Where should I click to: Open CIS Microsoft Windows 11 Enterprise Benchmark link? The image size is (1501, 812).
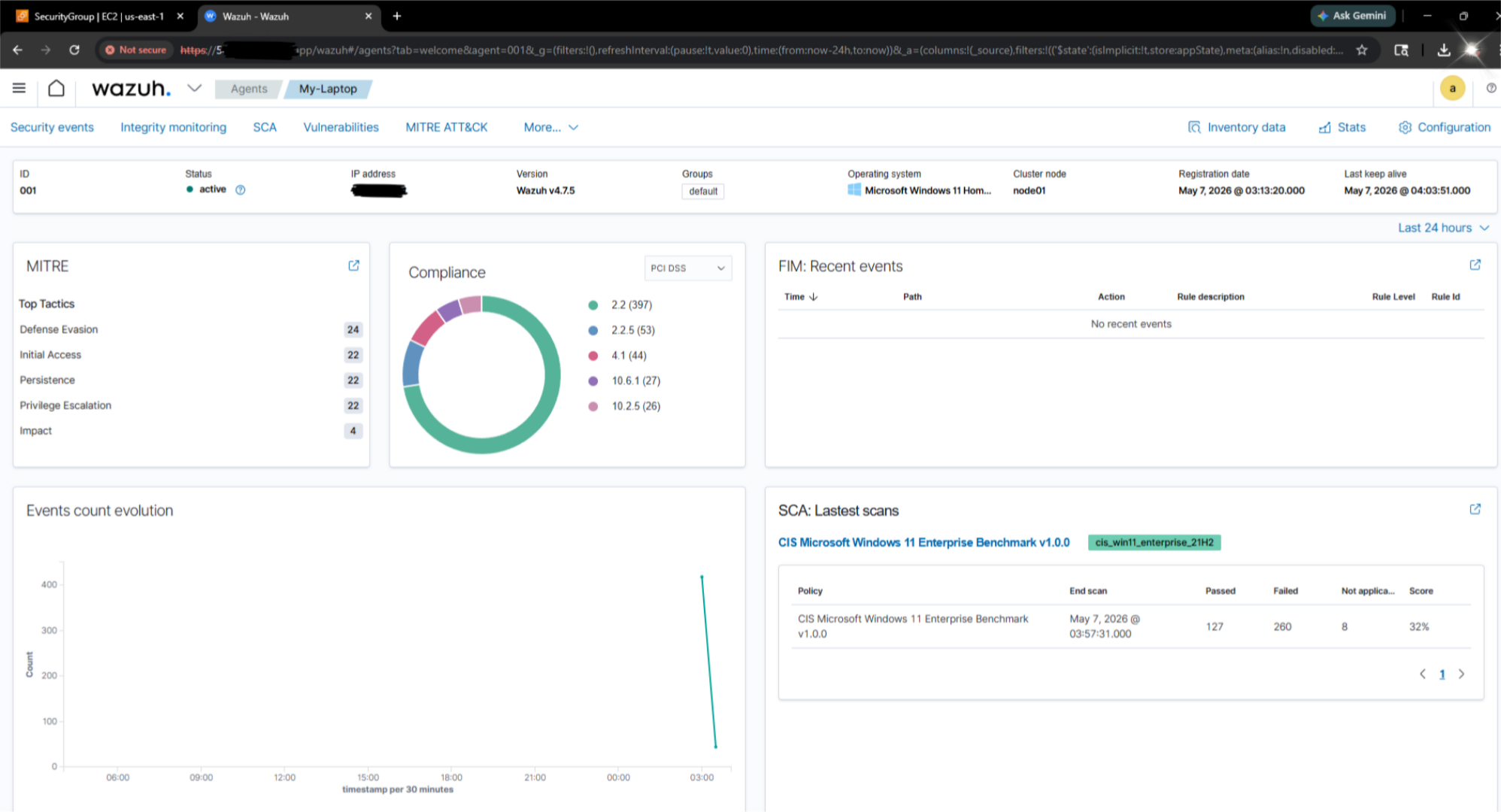(923, 542)
